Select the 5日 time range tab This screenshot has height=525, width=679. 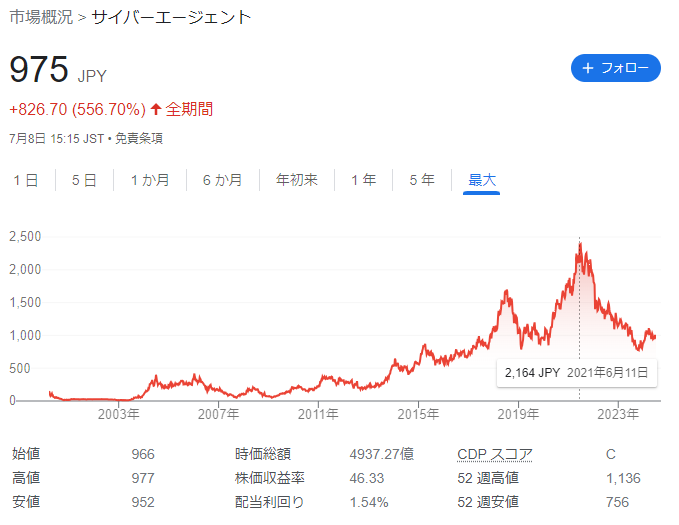point(84,180)
